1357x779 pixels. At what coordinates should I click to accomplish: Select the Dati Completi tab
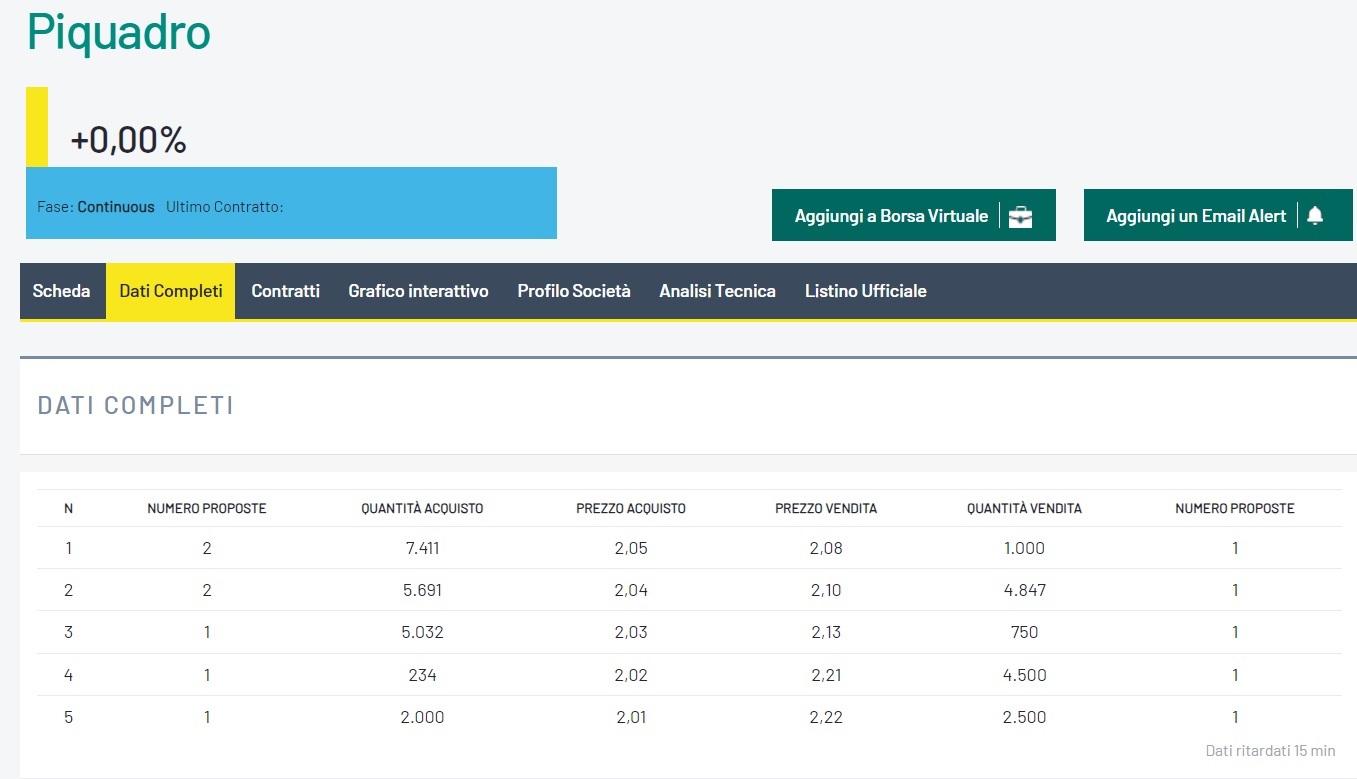point(171,291)
